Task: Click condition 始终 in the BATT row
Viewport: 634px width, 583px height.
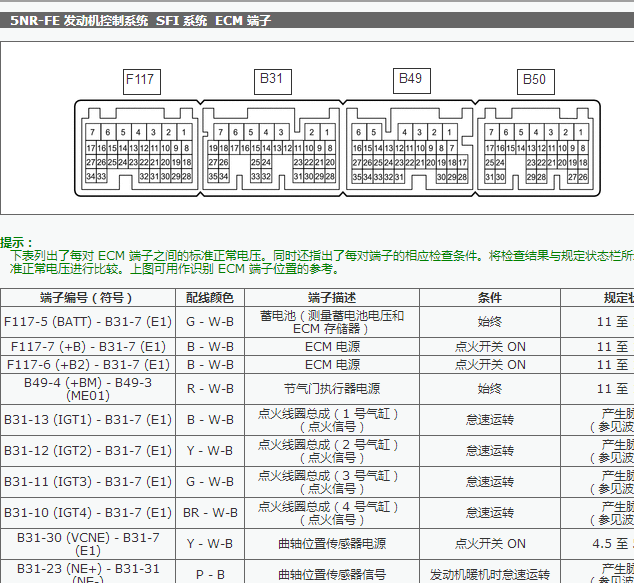Action: click(490, 322)
